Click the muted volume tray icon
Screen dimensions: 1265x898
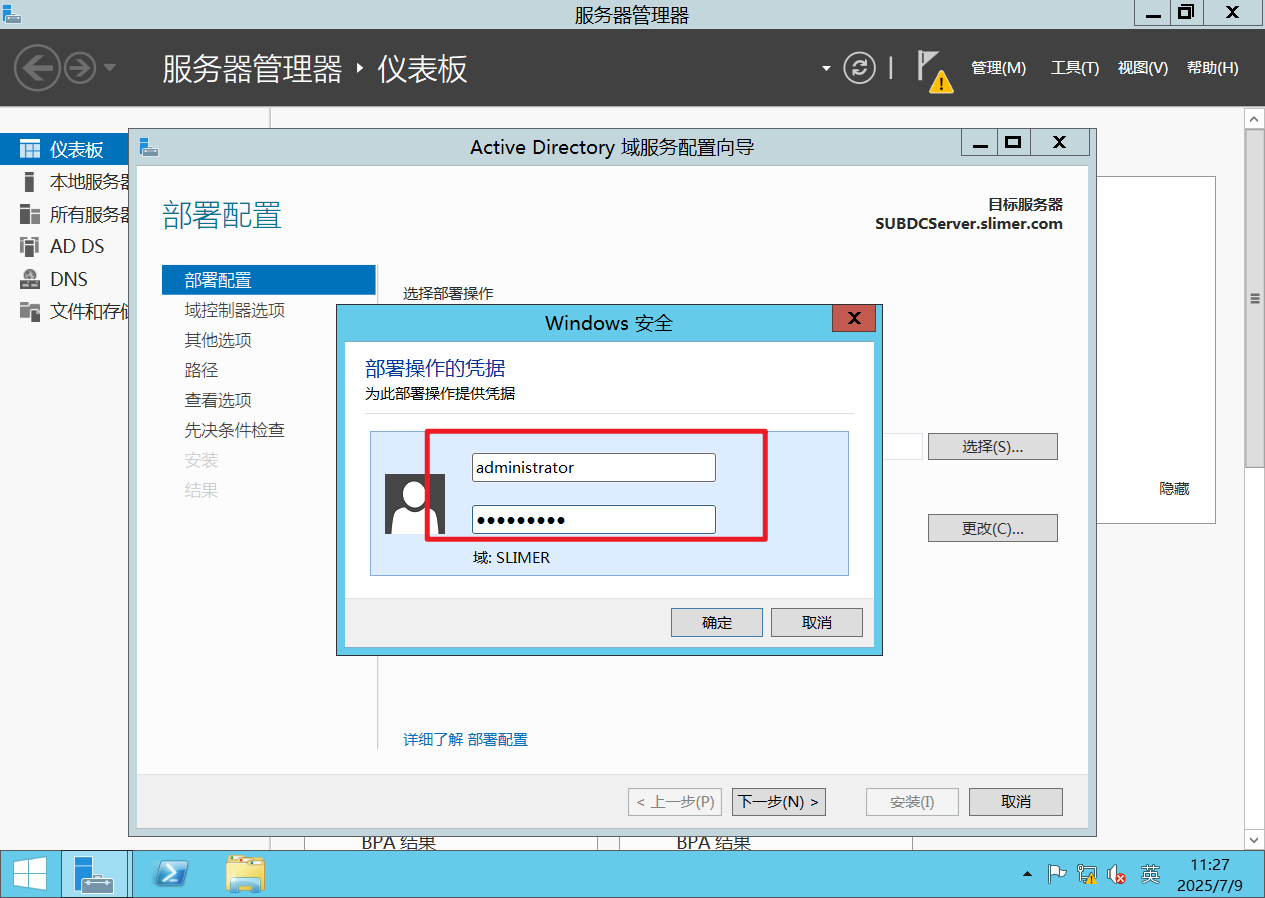1118,875
